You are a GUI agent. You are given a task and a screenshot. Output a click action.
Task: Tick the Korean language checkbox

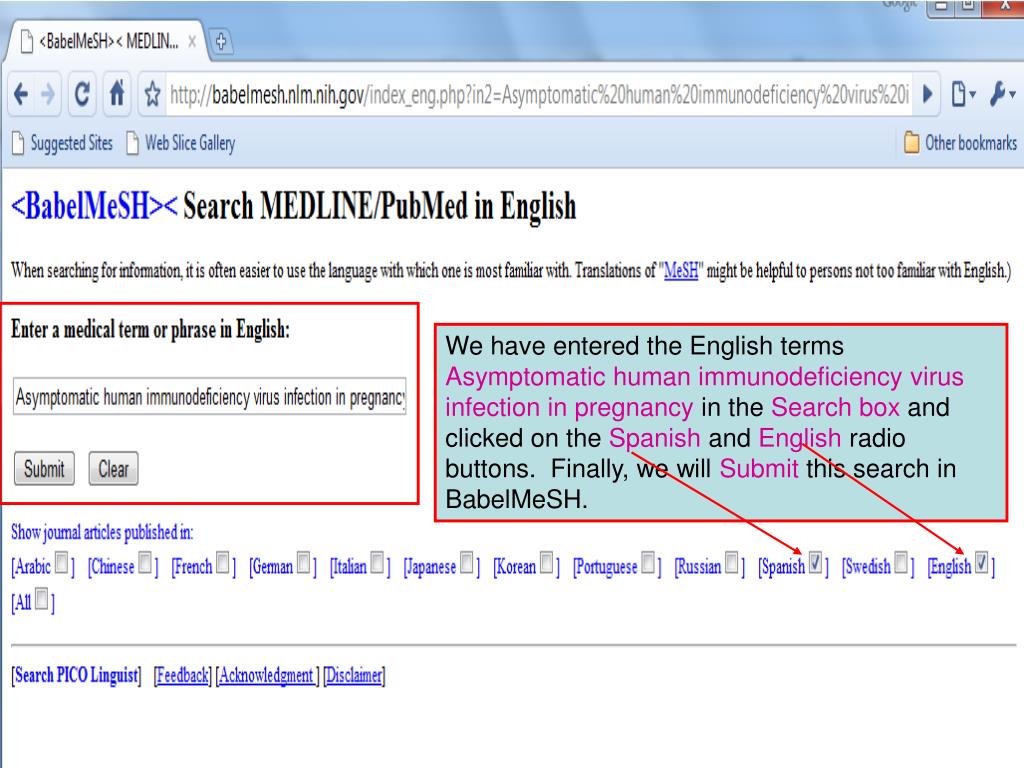click(x=547, y=562)
